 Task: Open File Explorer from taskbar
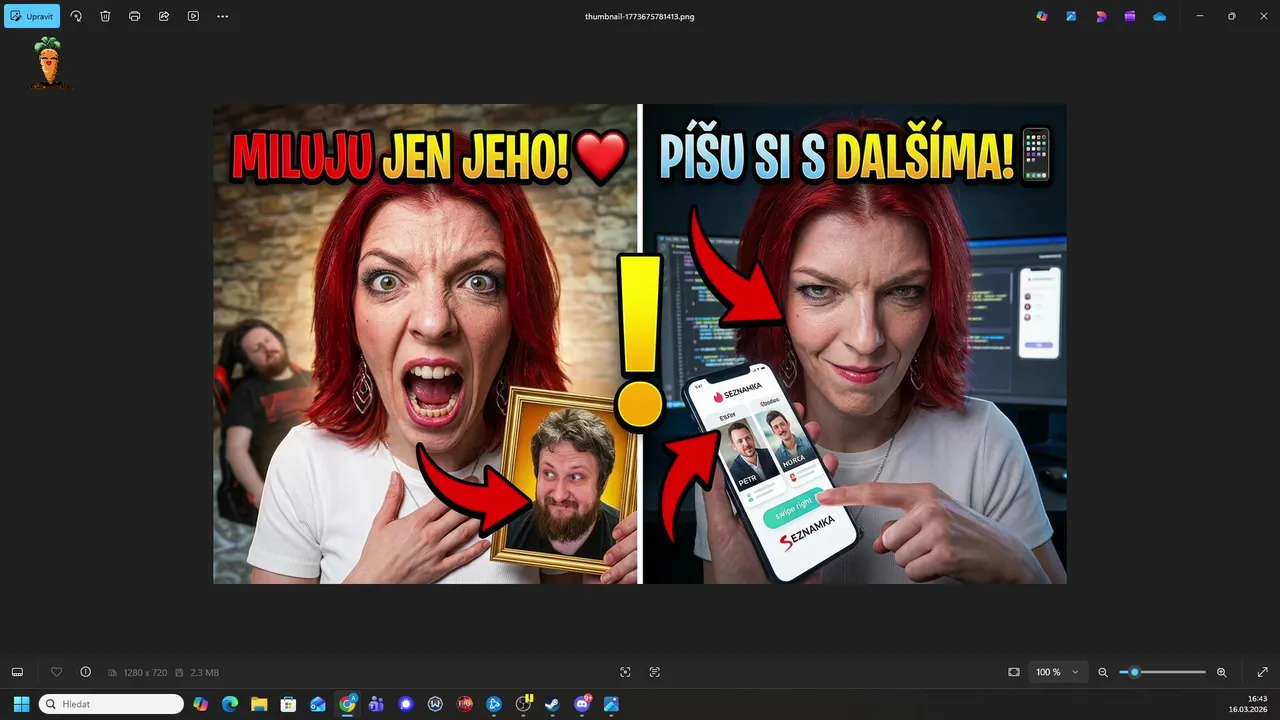tap(259, 704)
